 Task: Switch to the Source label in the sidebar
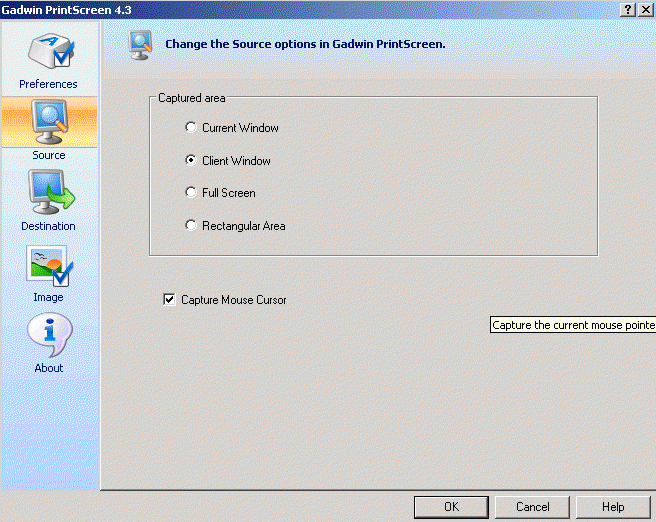pyautogui.click(x=49, y=155)
